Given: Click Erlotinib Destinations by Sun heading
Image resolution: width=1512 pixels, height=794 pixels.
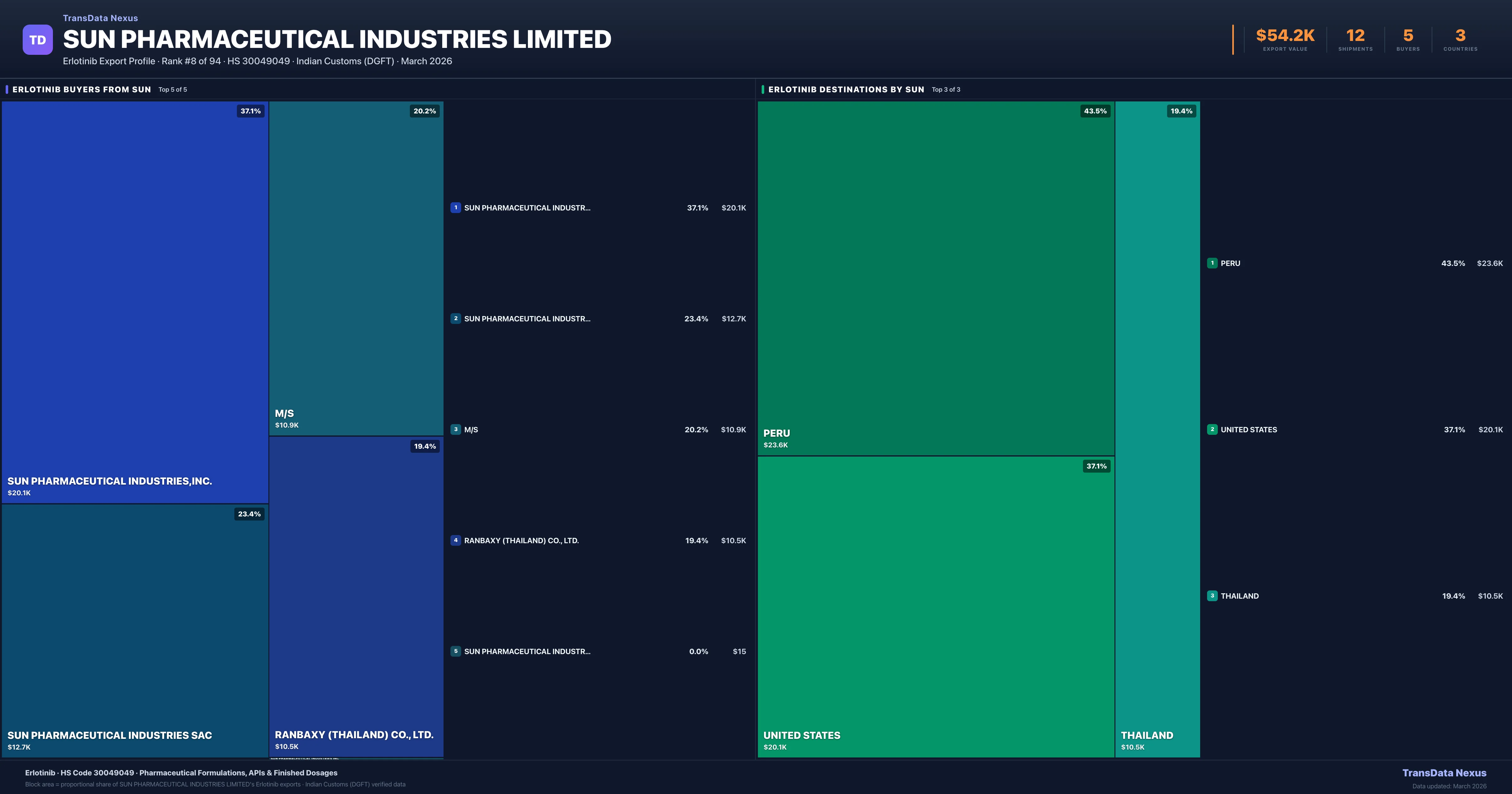Looking at the screenshot, I should [x=846, y=89].
